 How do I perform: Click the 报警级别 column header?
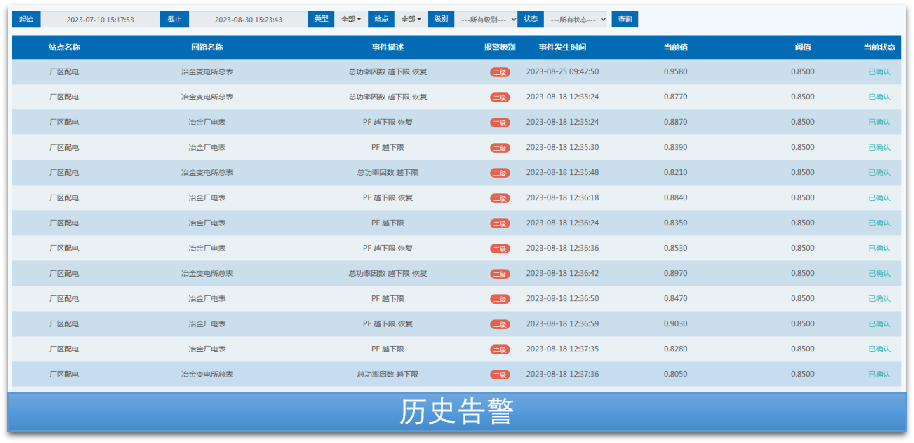pyautogui.click(x=499, y=47)
